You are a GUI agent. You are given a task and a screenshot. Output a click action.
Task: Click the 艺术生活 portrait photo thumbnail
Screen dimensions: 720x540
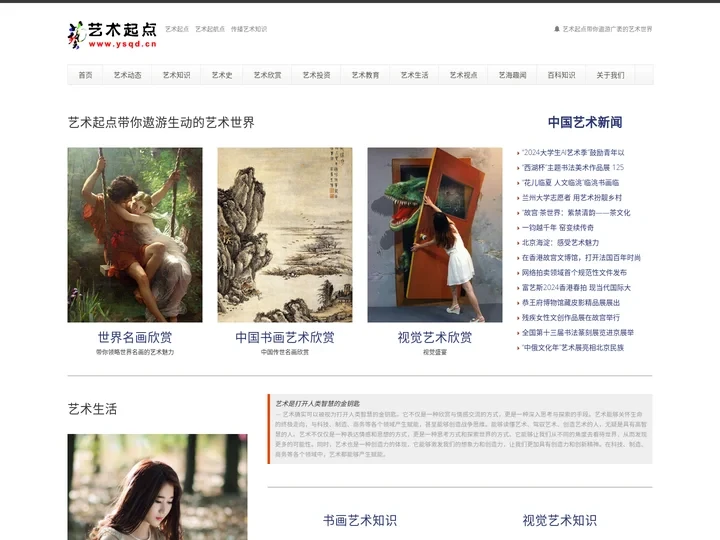coord(158,487)
